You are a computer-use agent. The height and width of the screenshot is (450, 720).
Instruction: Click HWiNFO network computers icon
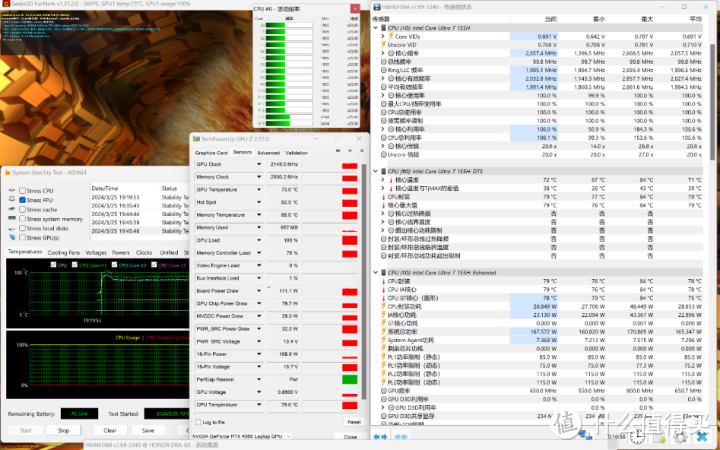coord(585,434)
